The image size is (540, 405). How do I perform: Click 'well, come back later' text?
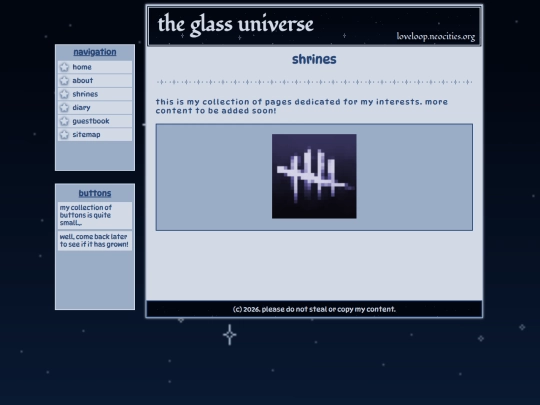(x=94, y=240)
